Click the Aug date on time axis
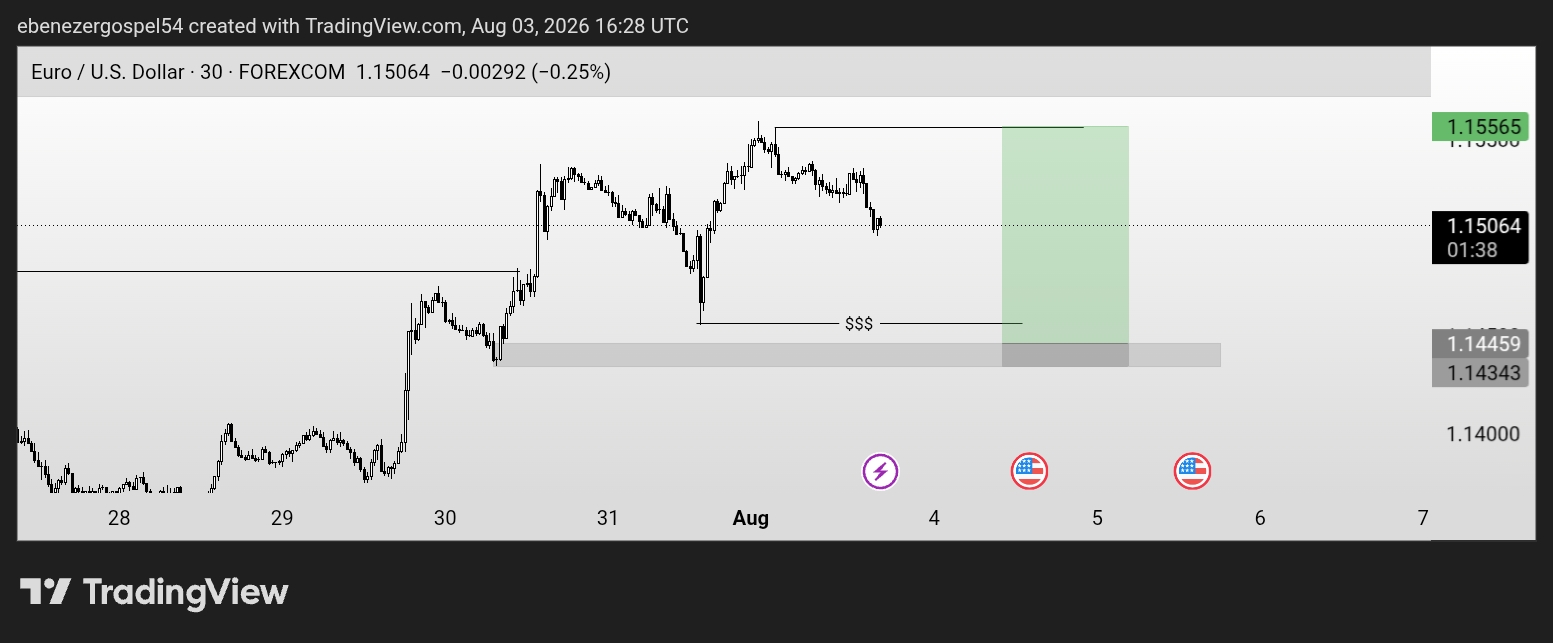The width and height of the screenshot is (1553, 643). point(751,518)
